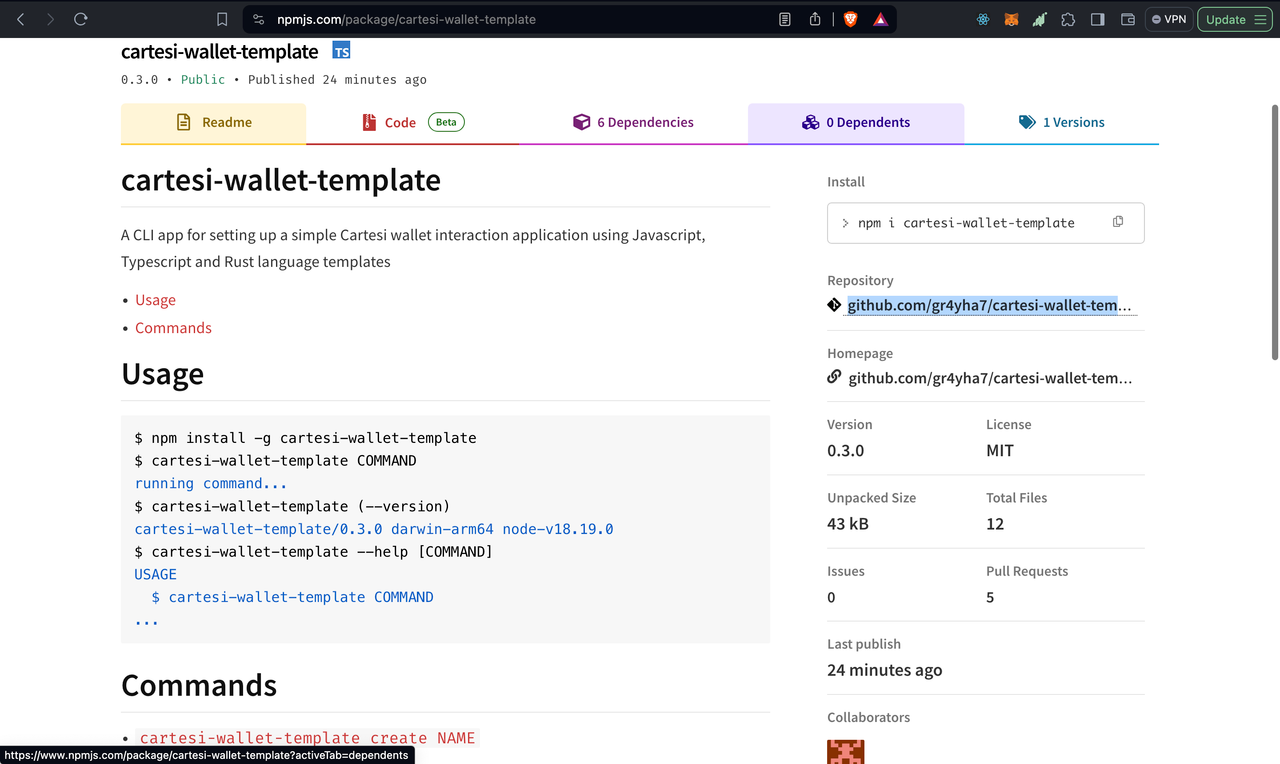Open the green dinosaur extension icon

pyautogui.click(x=1040, y=19)
